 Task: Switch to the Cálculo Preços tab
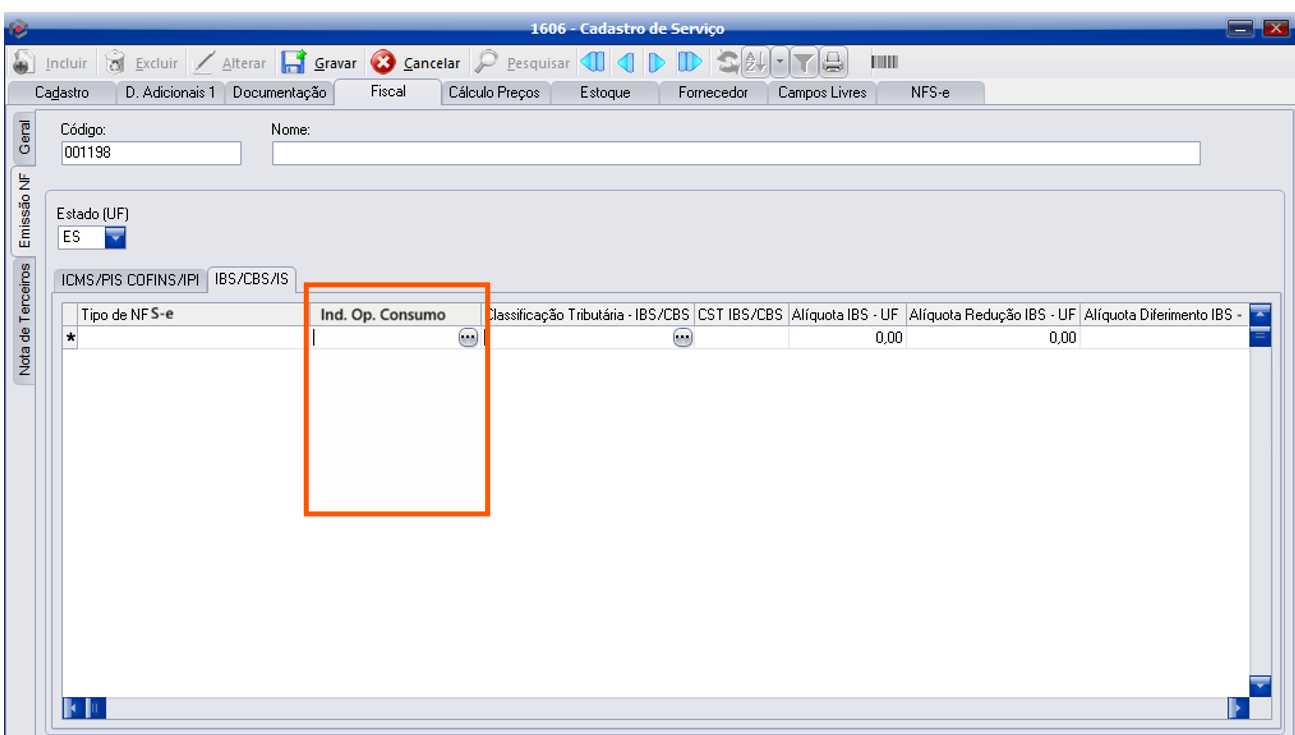click(494, 92)
